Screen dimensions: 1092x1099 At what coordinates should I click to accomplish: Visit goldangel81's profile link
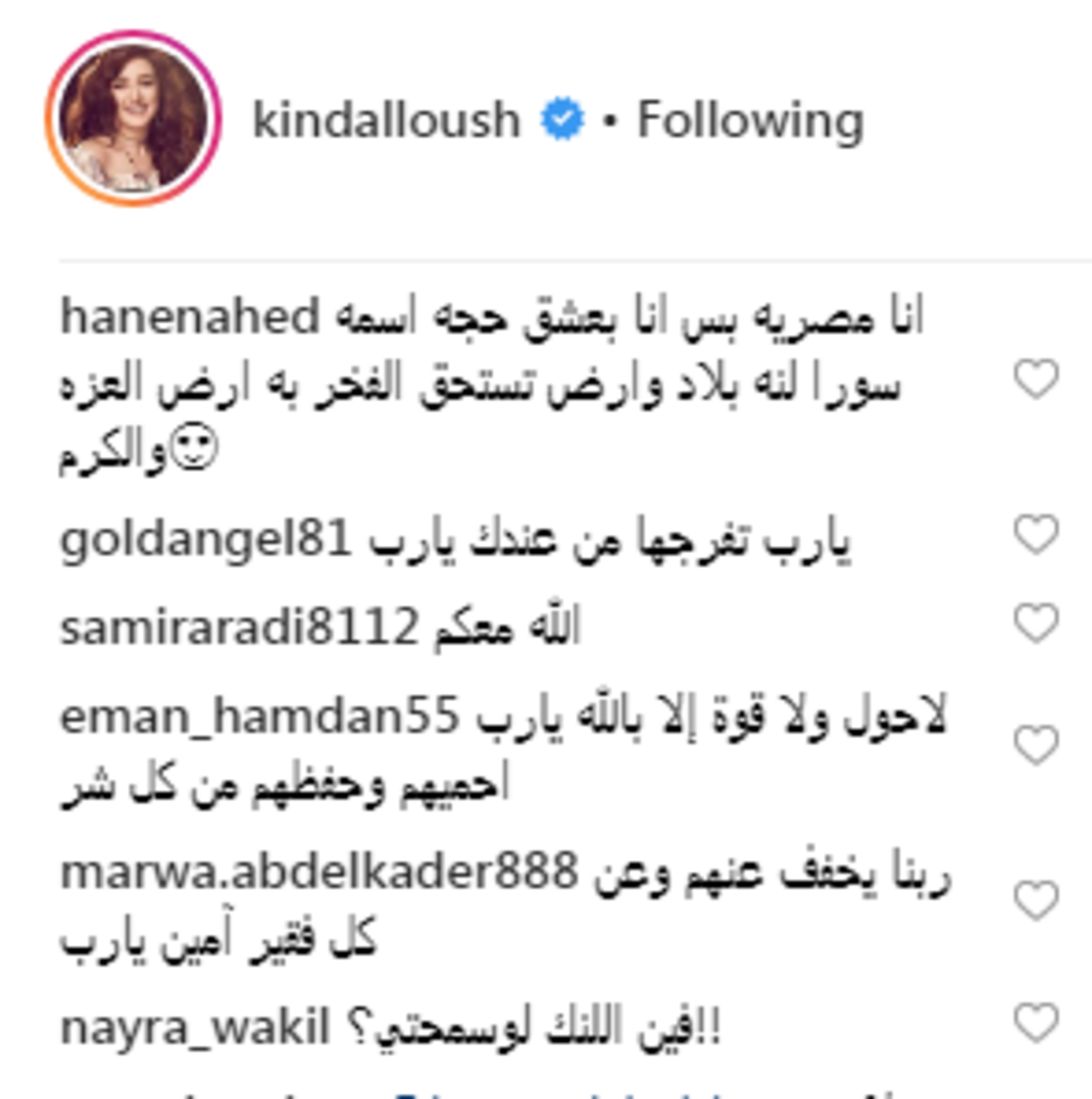coord(206,539)
